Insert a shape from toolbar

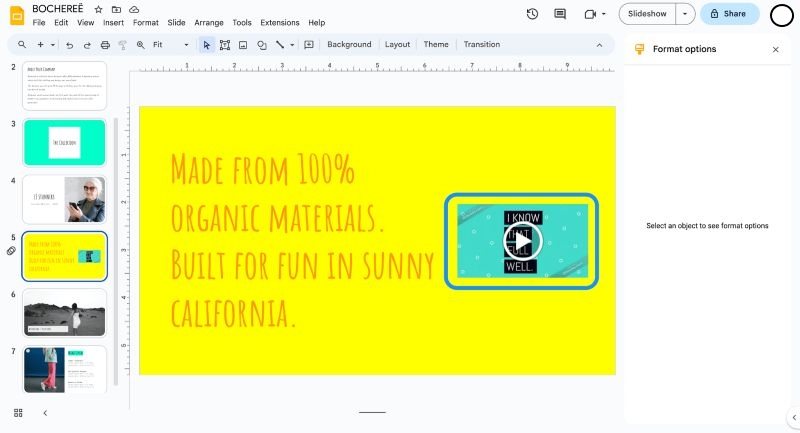[x=262, y=45]
